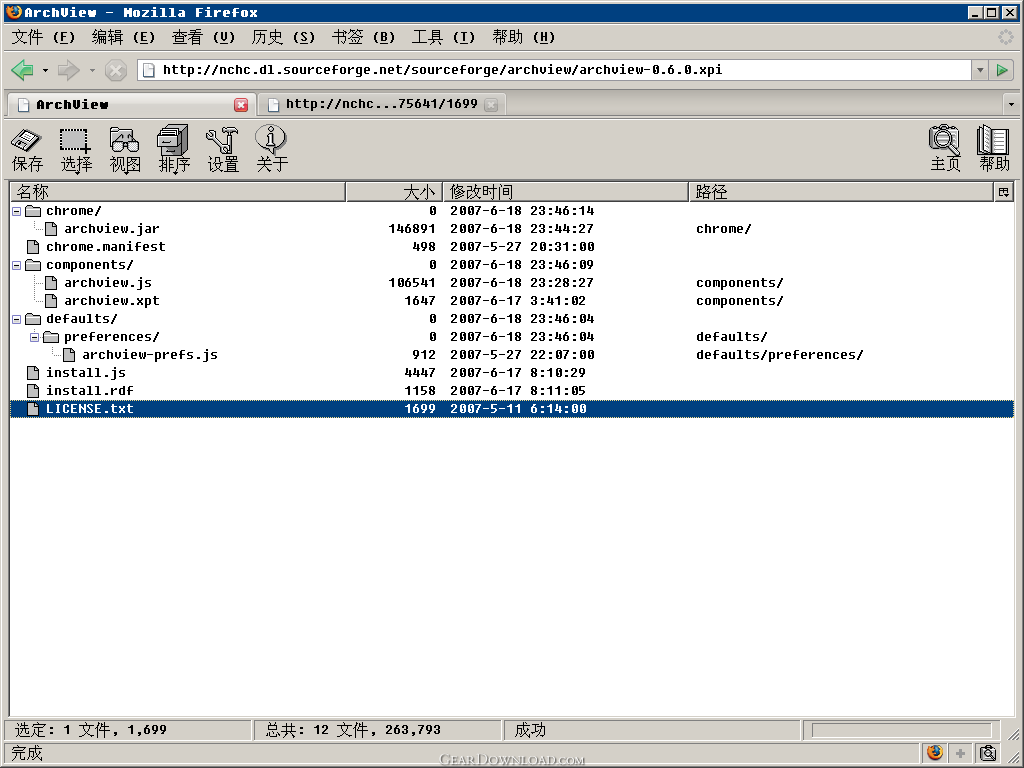The width and height of the screenshot is (1024, 768).
Task: Sort by the 修改时间 column header
Action: [566, 192]
